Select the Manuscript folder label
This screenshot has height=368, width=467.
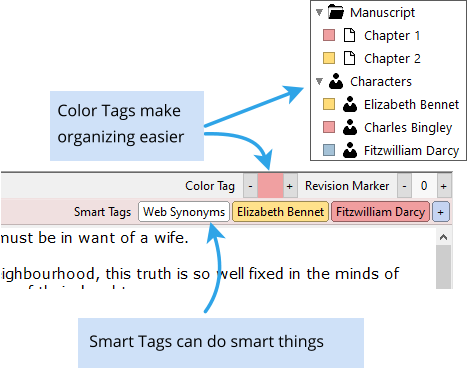(382, 13)
